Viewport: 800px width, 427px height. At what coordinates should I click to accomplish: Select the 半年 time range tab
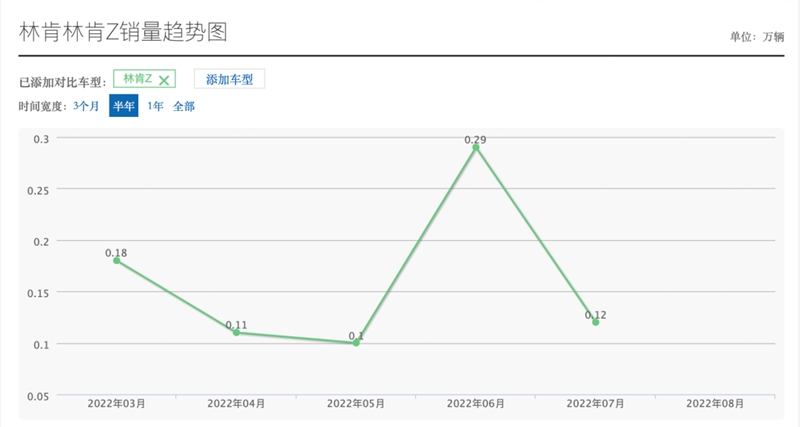(x=123, y=106)
